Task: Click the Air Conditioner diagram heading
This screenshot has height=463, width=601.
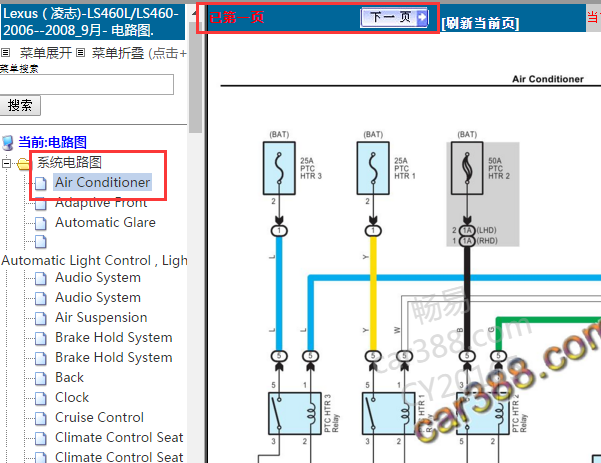Action: click(x=548, y=79)
